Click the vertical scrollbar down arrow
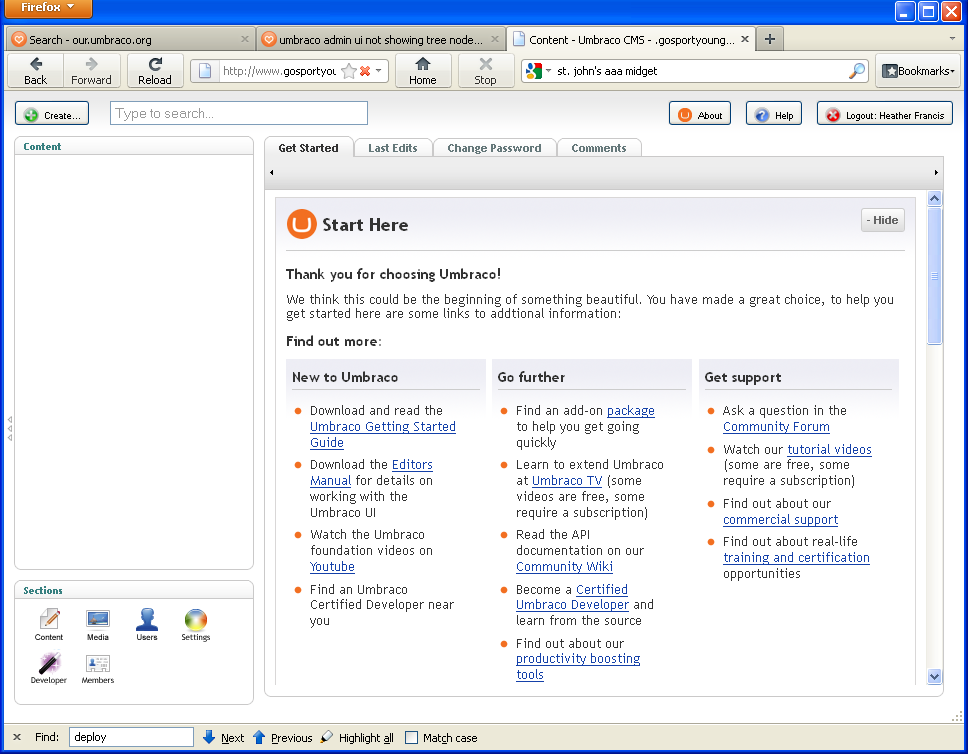968x754 pixels. point(935,676)
